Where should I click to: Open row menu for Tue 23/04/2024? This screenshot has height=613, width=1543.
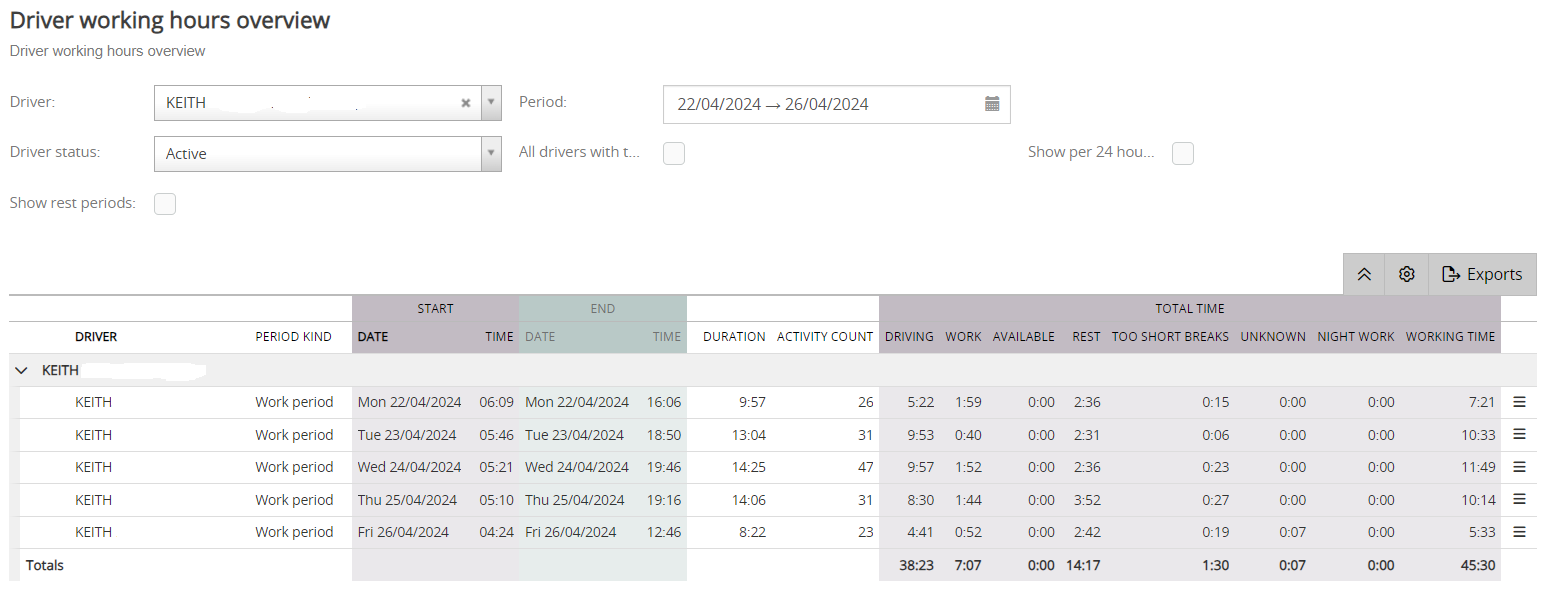(x=1519, y=434)
